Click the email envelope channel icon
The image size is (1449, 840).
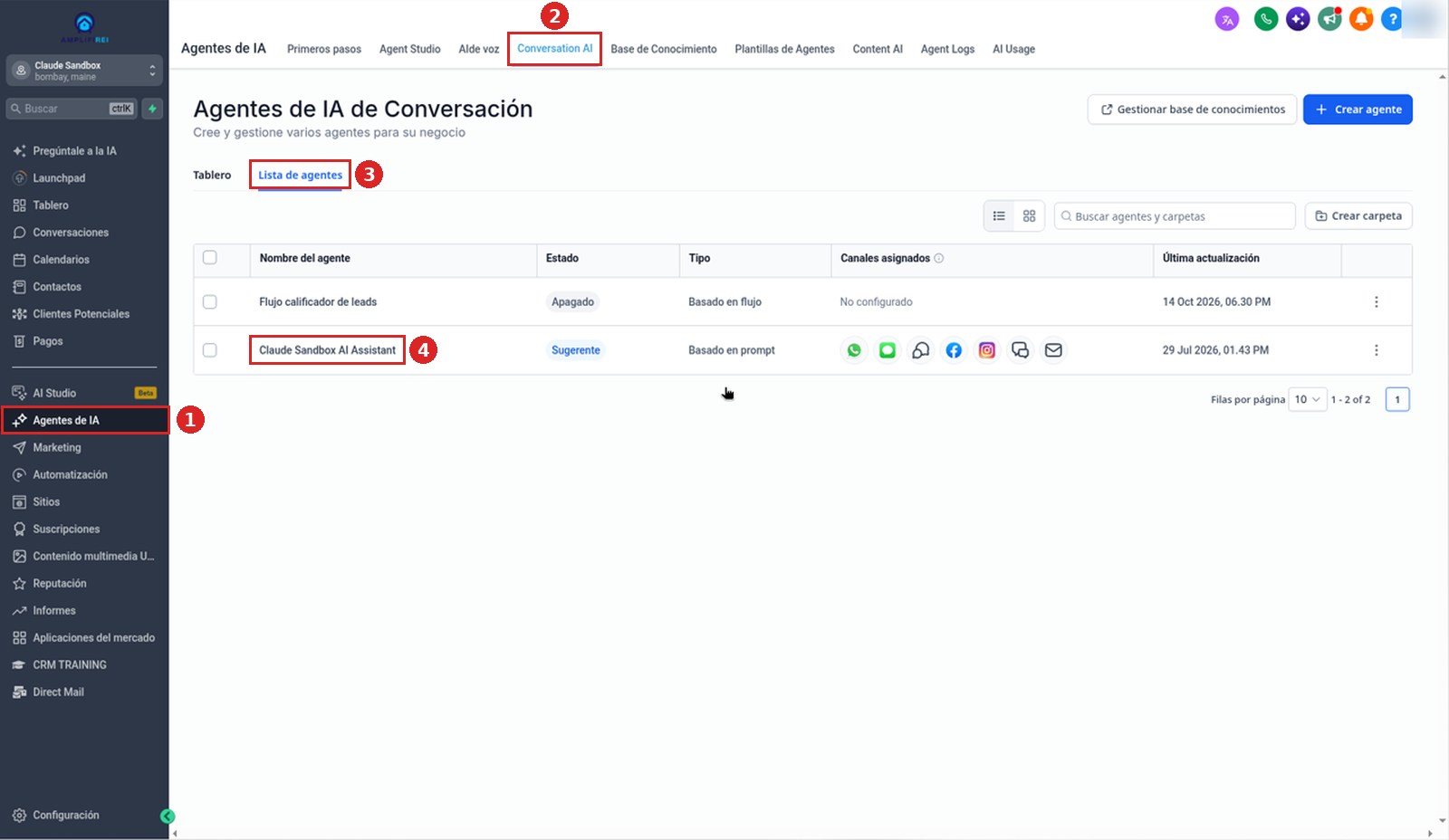point(1053,350)
